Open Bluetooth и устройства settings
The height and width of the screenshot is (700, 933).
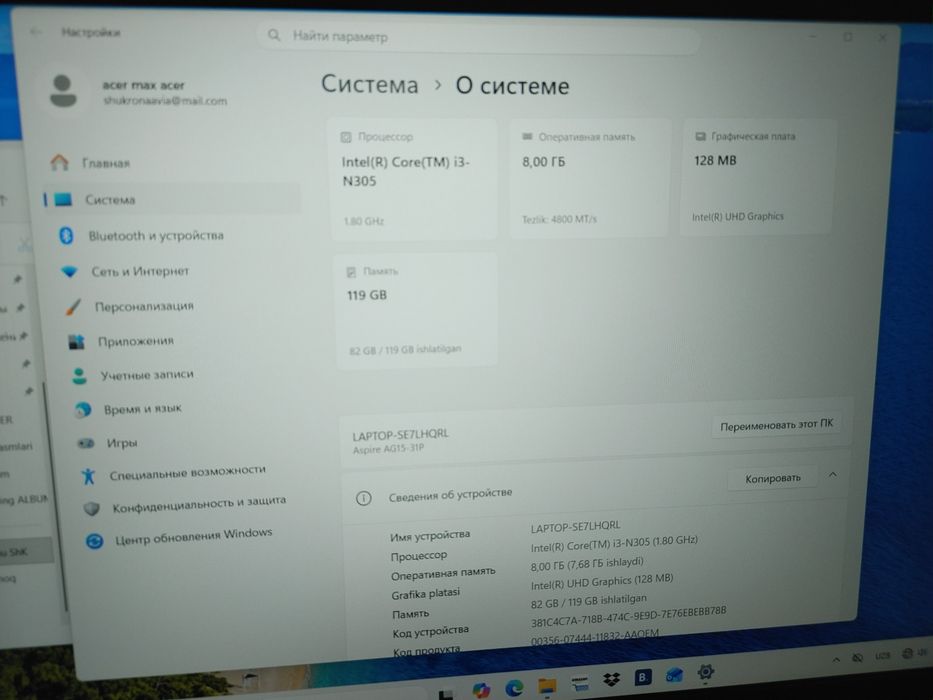tap(142, 236)
